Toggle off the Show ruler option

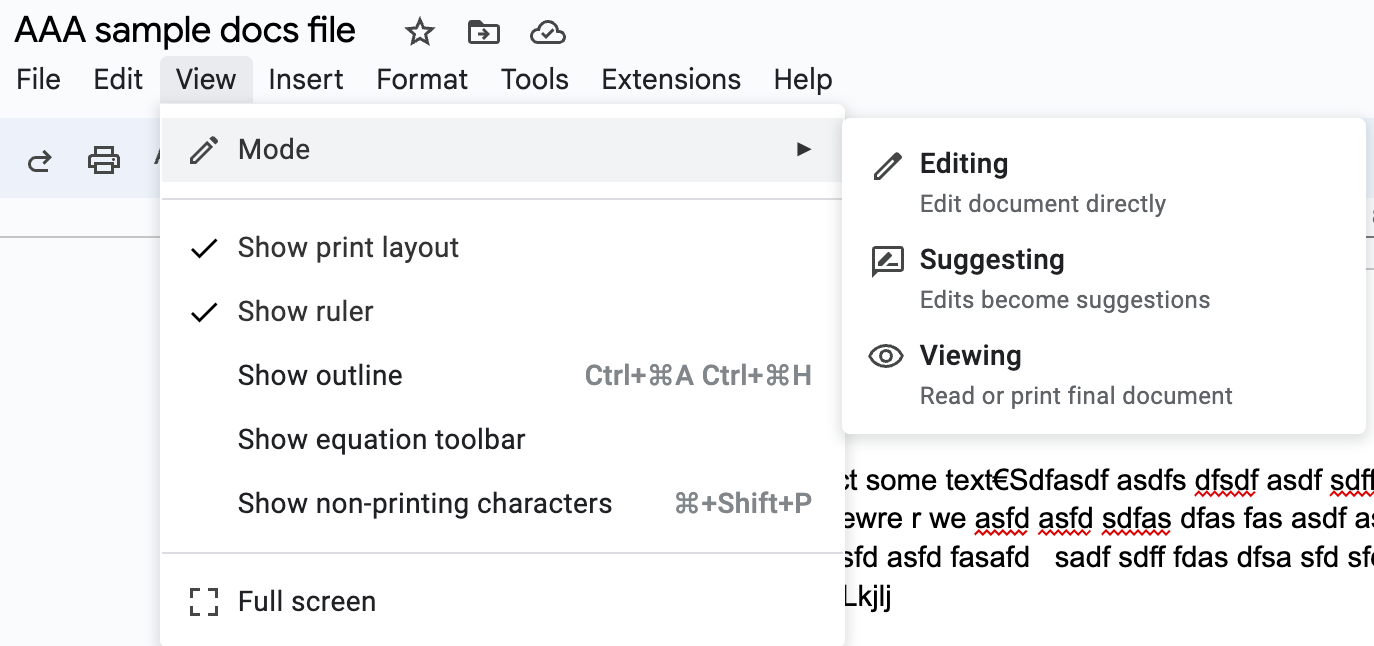tap(305, 312)
